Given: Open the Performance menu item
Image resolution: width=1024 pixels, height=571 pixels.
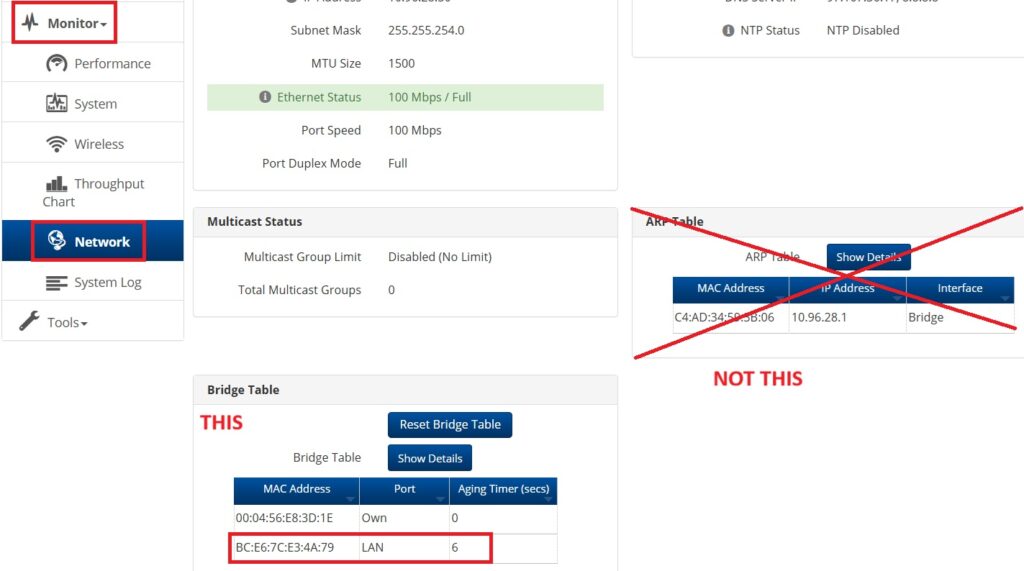Looking at the screenshot, I should [112, 63].
